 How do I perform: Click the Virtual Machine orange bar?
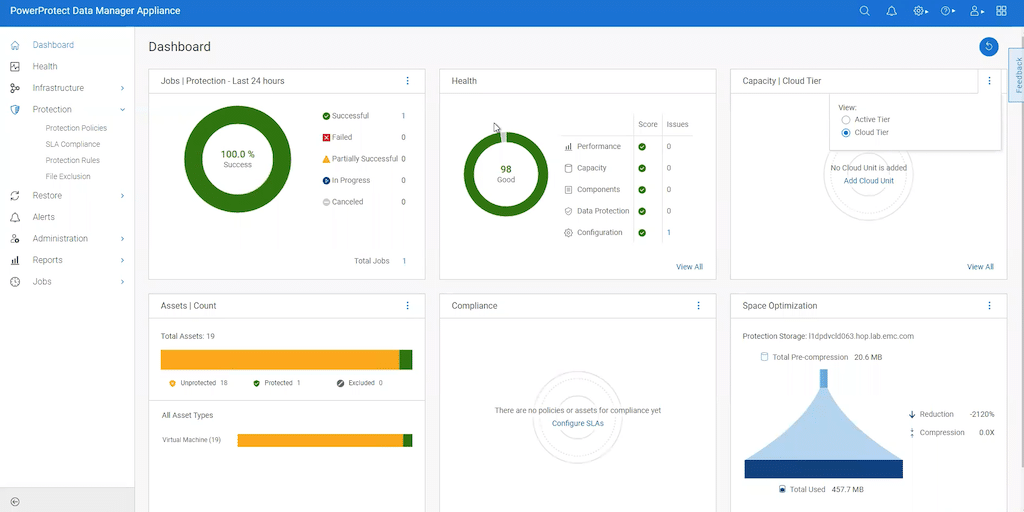(x=320, y=440)
